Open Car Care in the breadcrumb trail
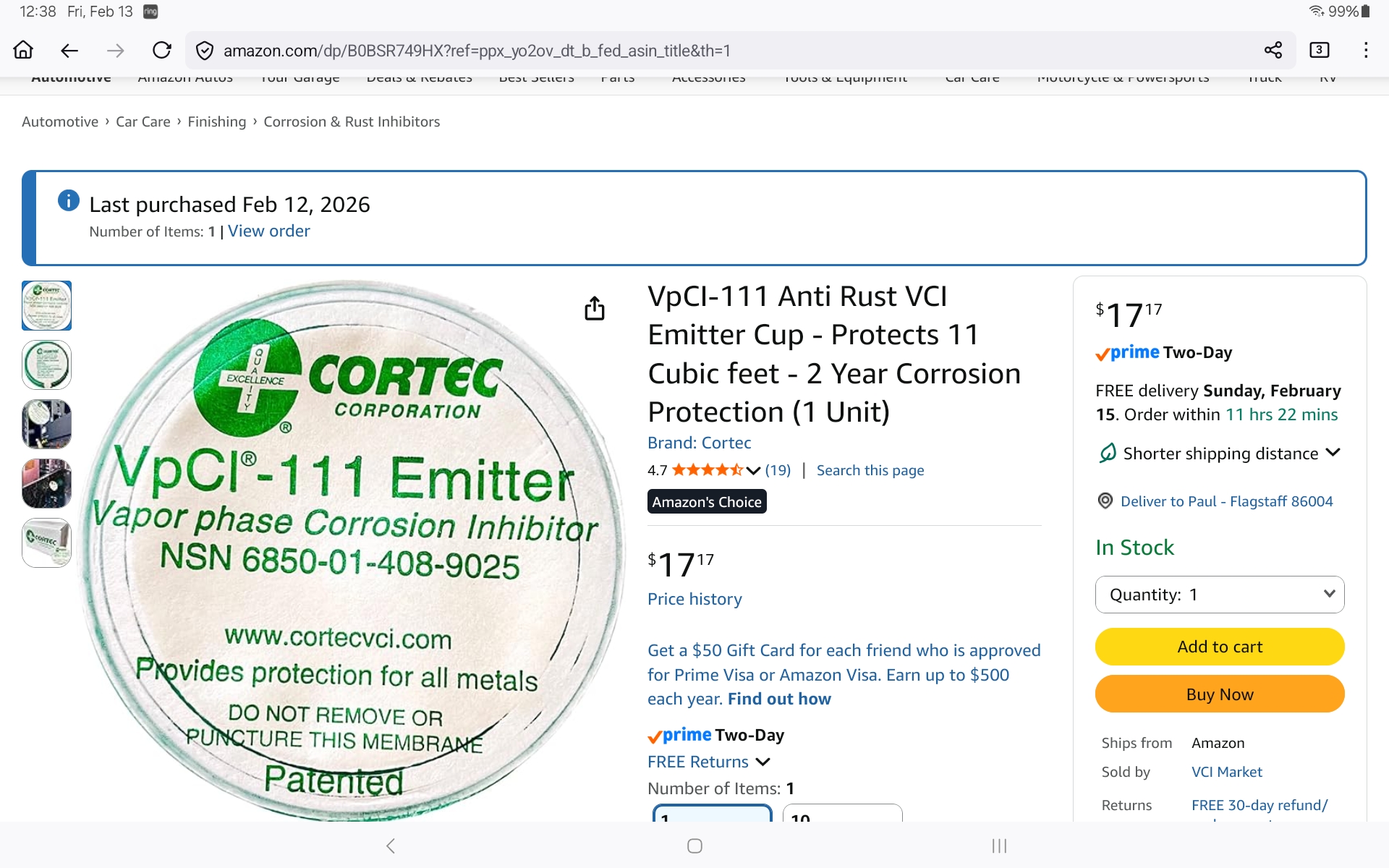 tap(143, 122)
